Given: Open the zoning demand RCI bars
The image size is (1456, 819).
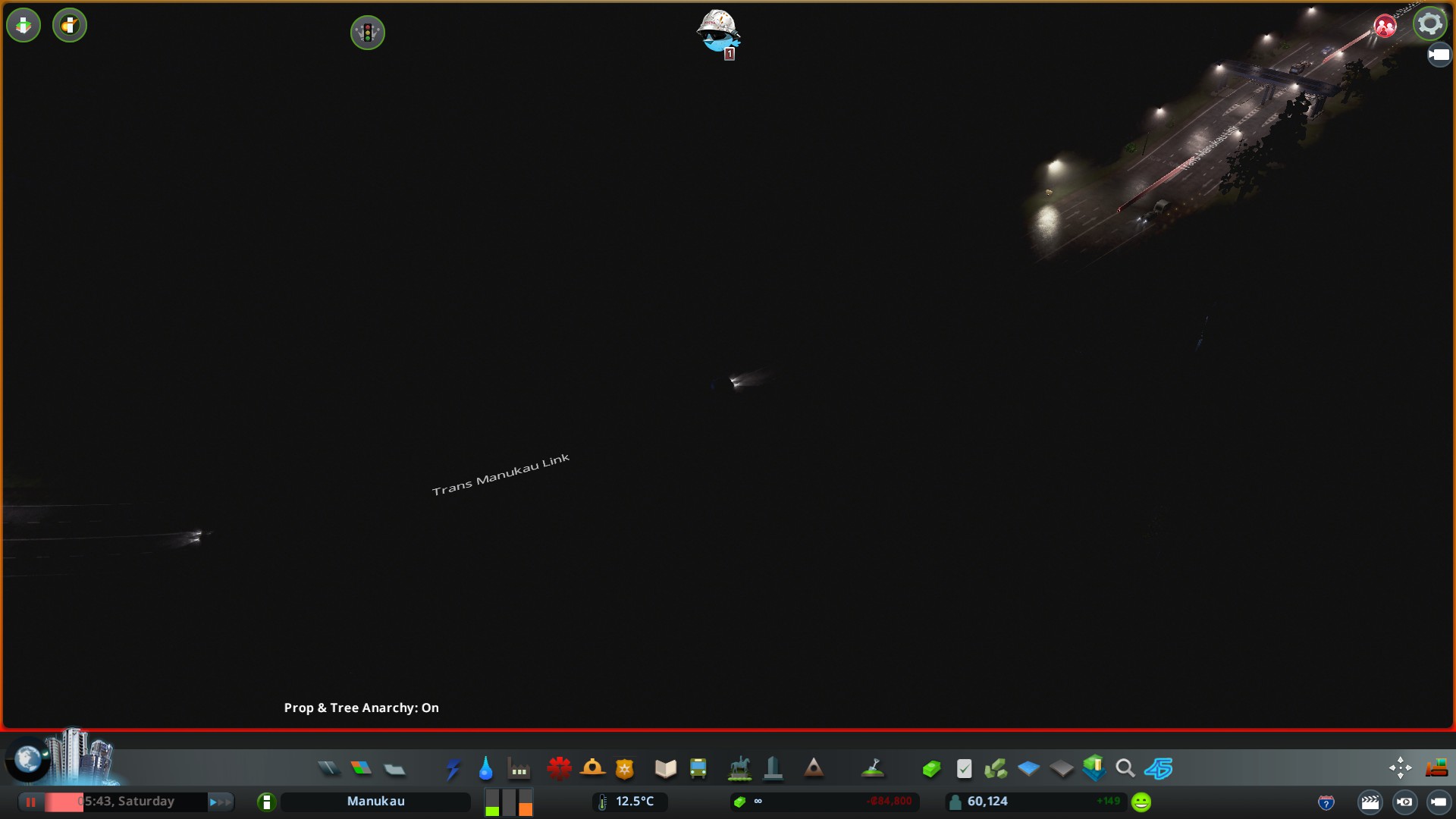Looking at the screenshot, I should [x=509, y=802].
